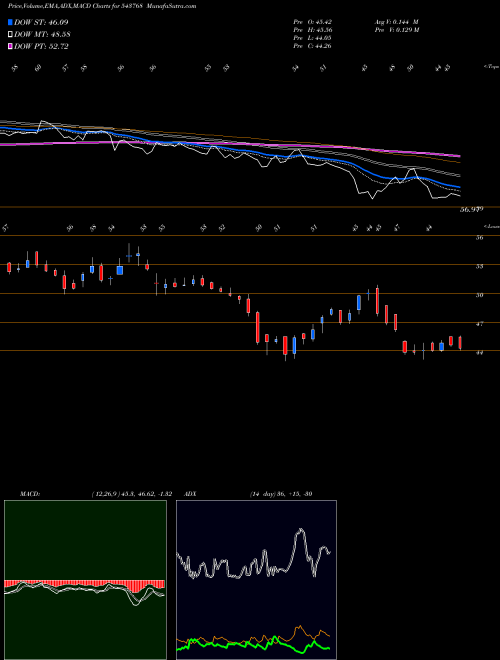Click the 'DOW MT: 48.58' legend text
Viewport: 500px width, 660px height.
pyautogui.click(x=42, y=35)
